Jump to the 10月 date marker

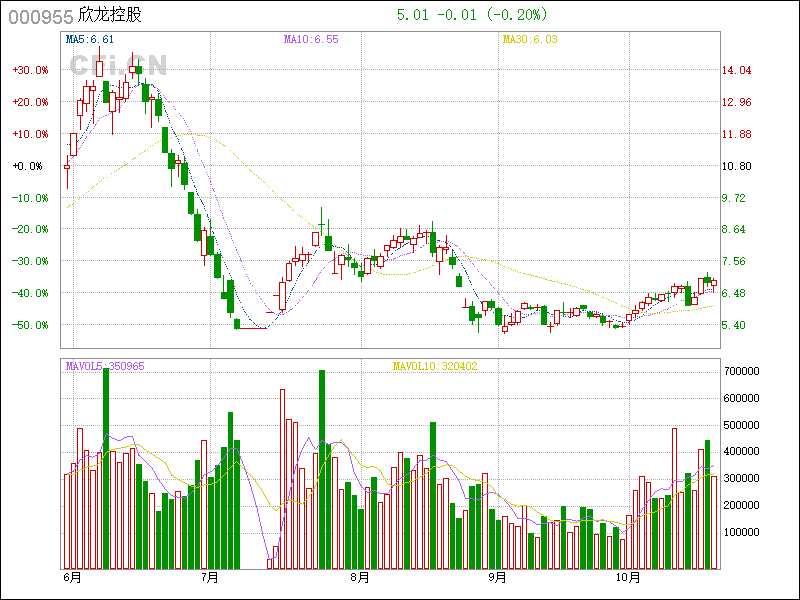pyautogui.click(x=628, y=578)
